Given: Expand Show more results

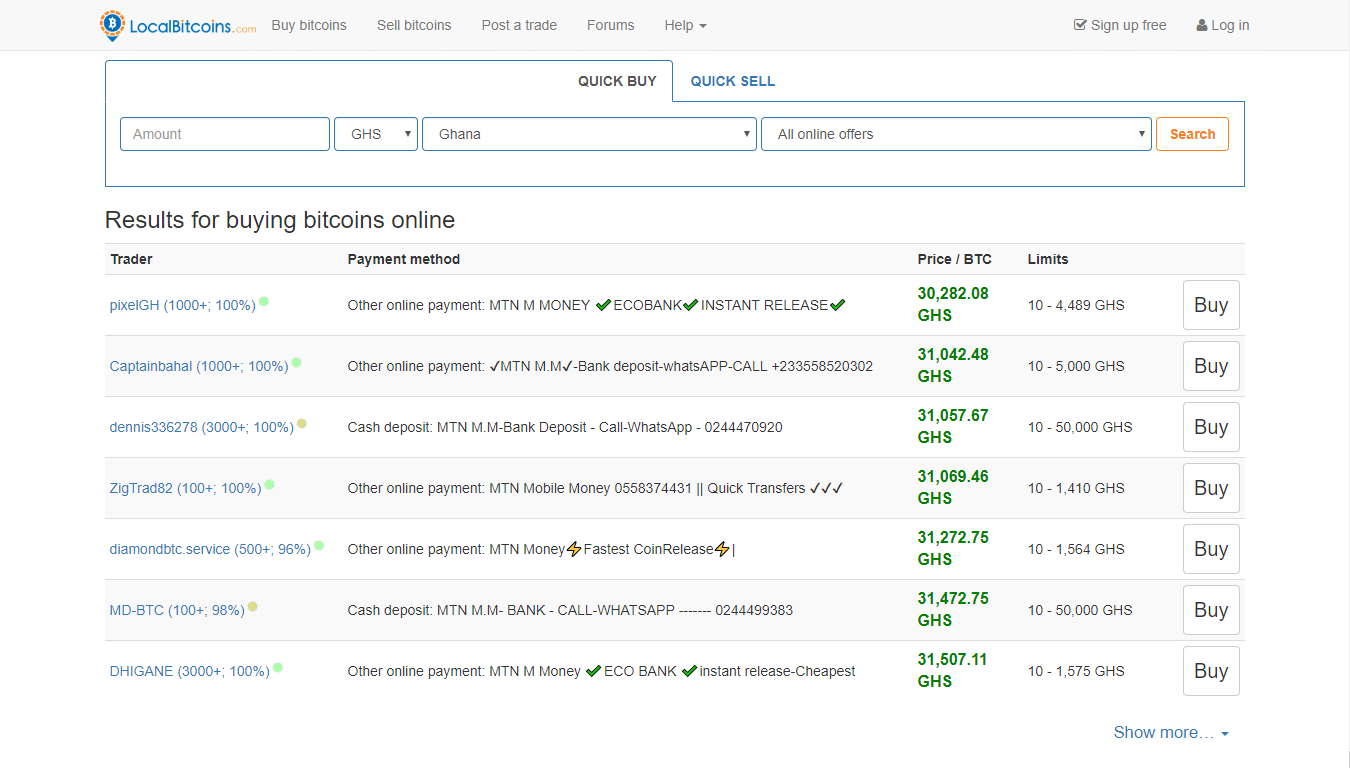Looking at the screenshot, I should click(x=1171, y=732).
